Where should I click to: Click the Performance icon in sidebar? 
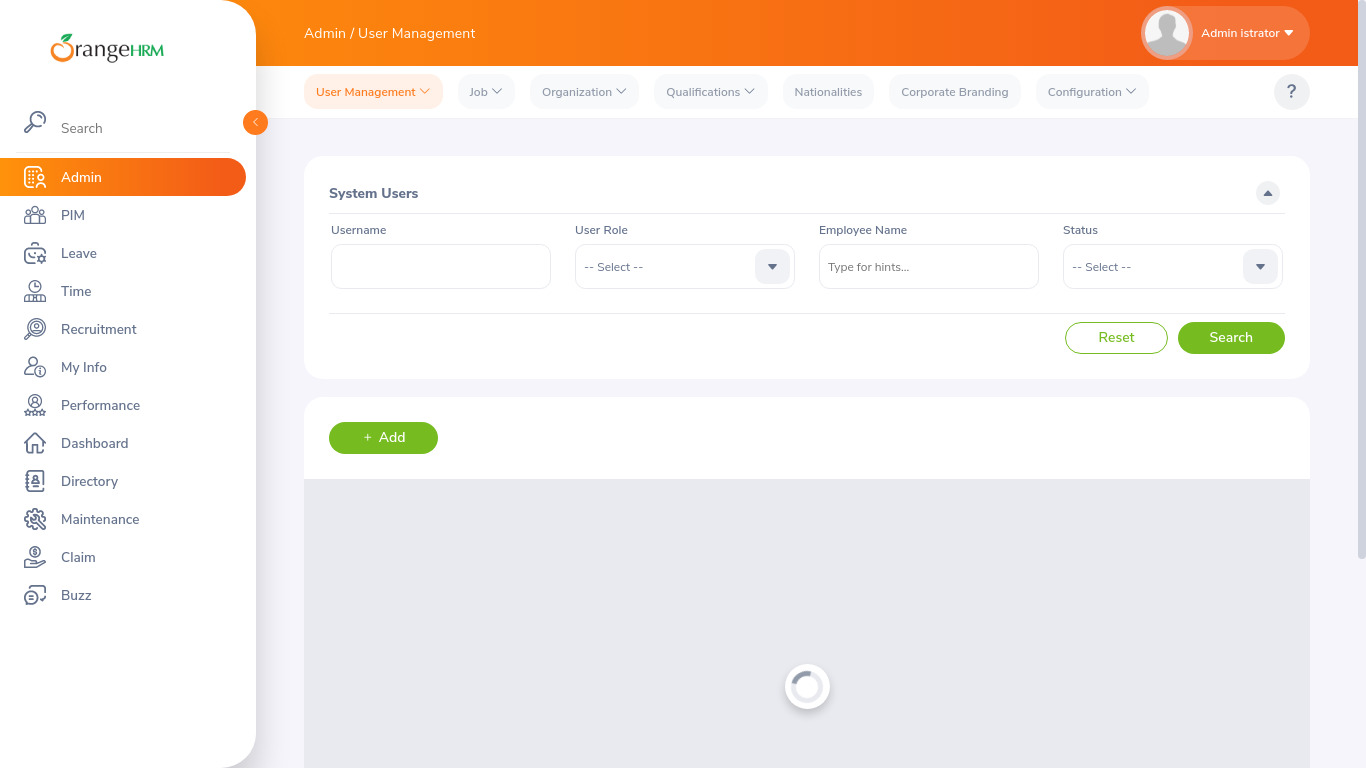click(x=35, y=405)
